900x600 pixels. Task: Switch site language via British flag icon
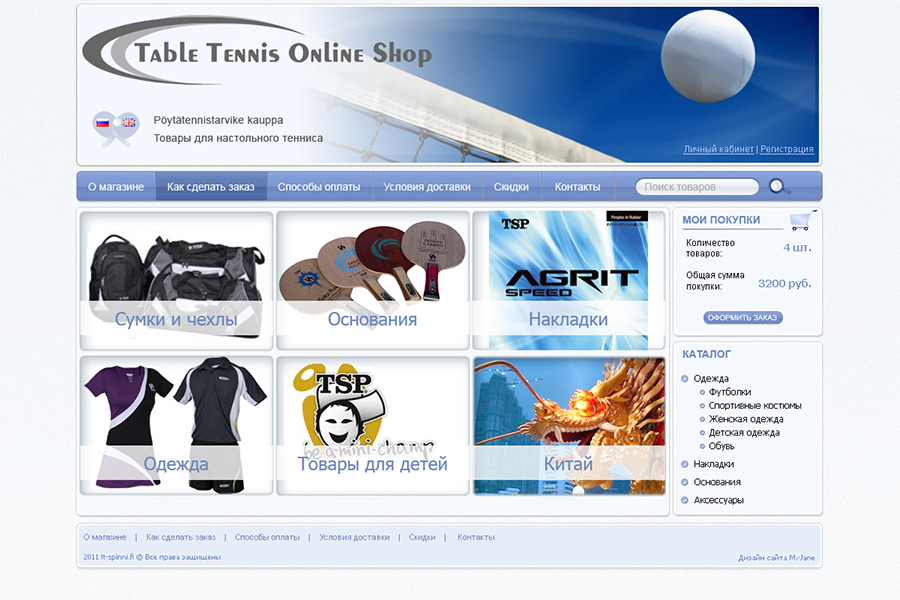tap(128, 123)
